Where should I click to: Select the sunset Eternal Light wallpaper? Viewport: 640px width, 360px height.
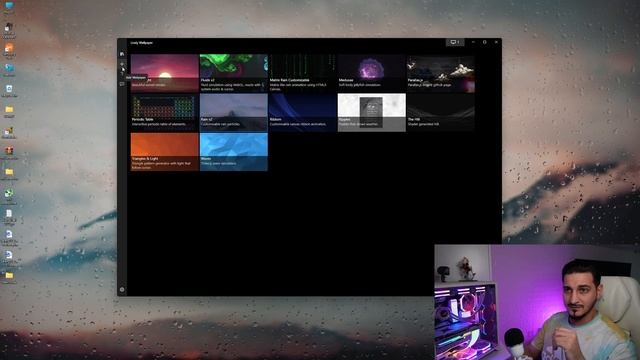click(164, 73)
